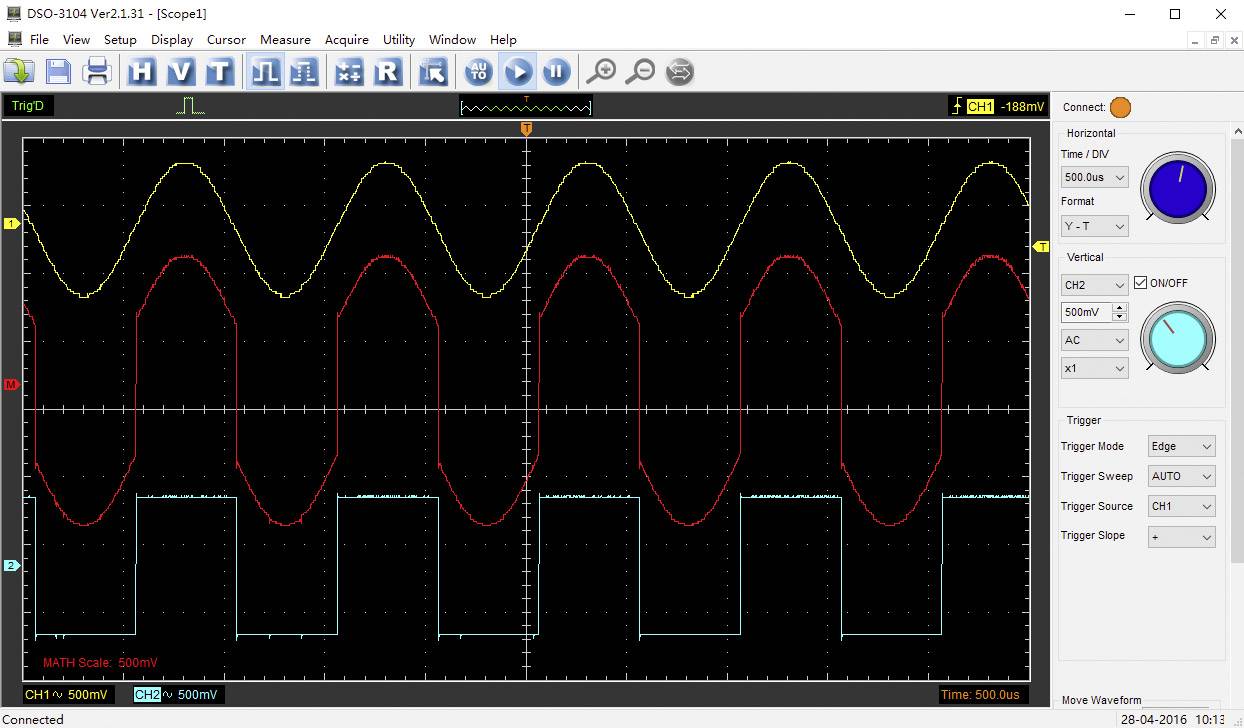
Task: Click the orange Connect indicator
Action: [1120, 107]
